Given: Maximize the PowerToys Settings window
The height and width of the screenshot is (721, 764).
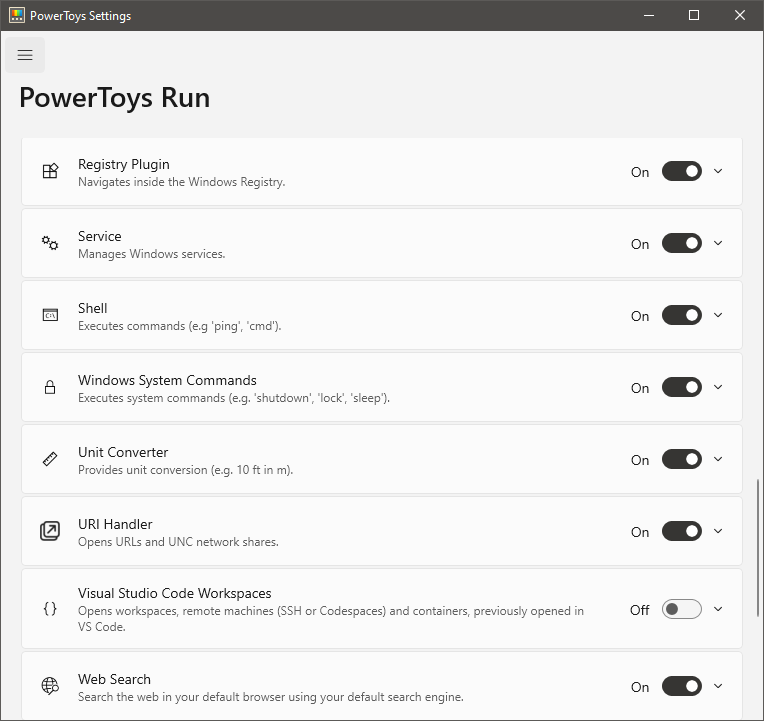Looking at the screenshot, I should pyautogui.click(x=694, y=15).
